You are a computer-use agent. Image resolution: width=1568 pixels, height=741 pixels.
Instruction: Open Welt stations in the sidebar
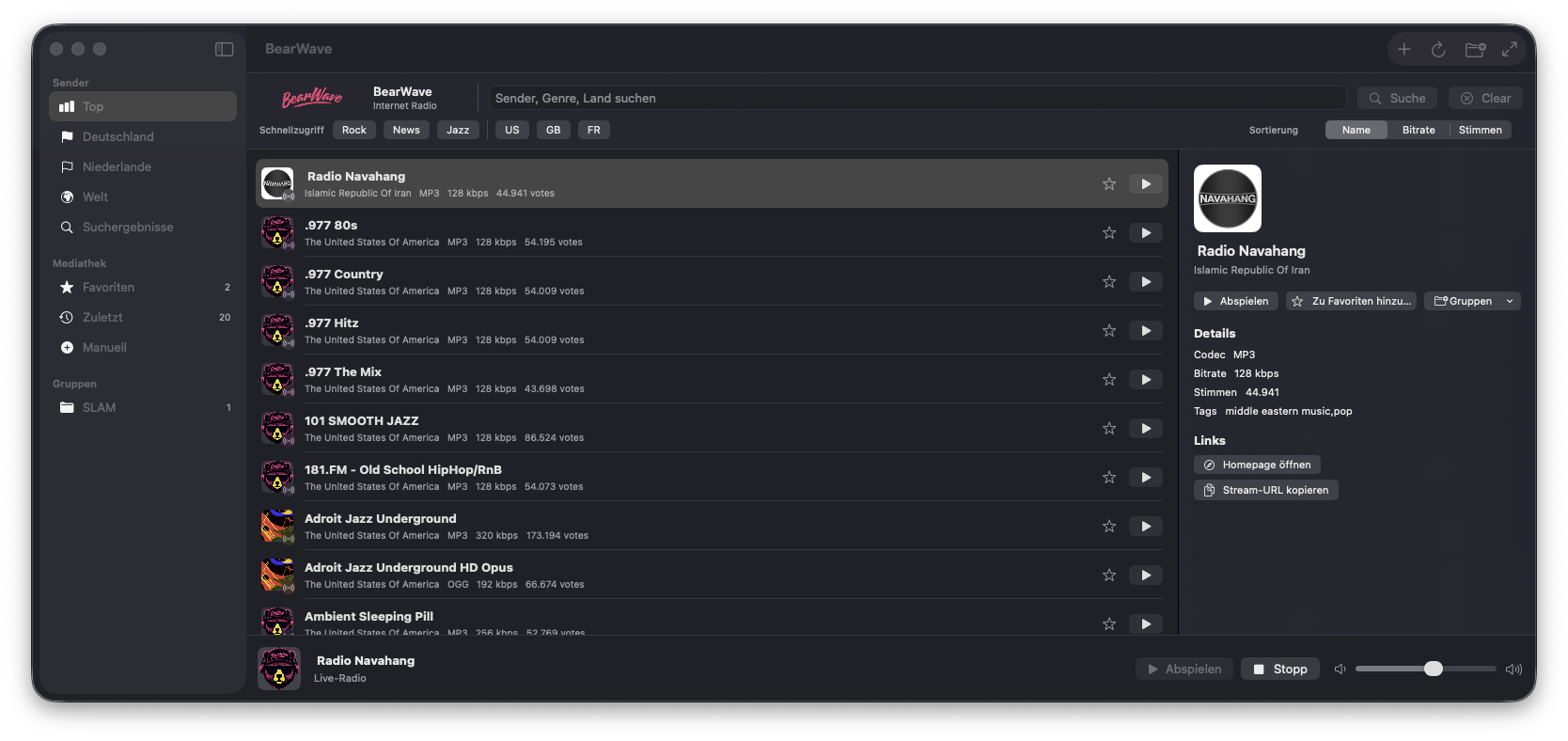click(143, 197)
